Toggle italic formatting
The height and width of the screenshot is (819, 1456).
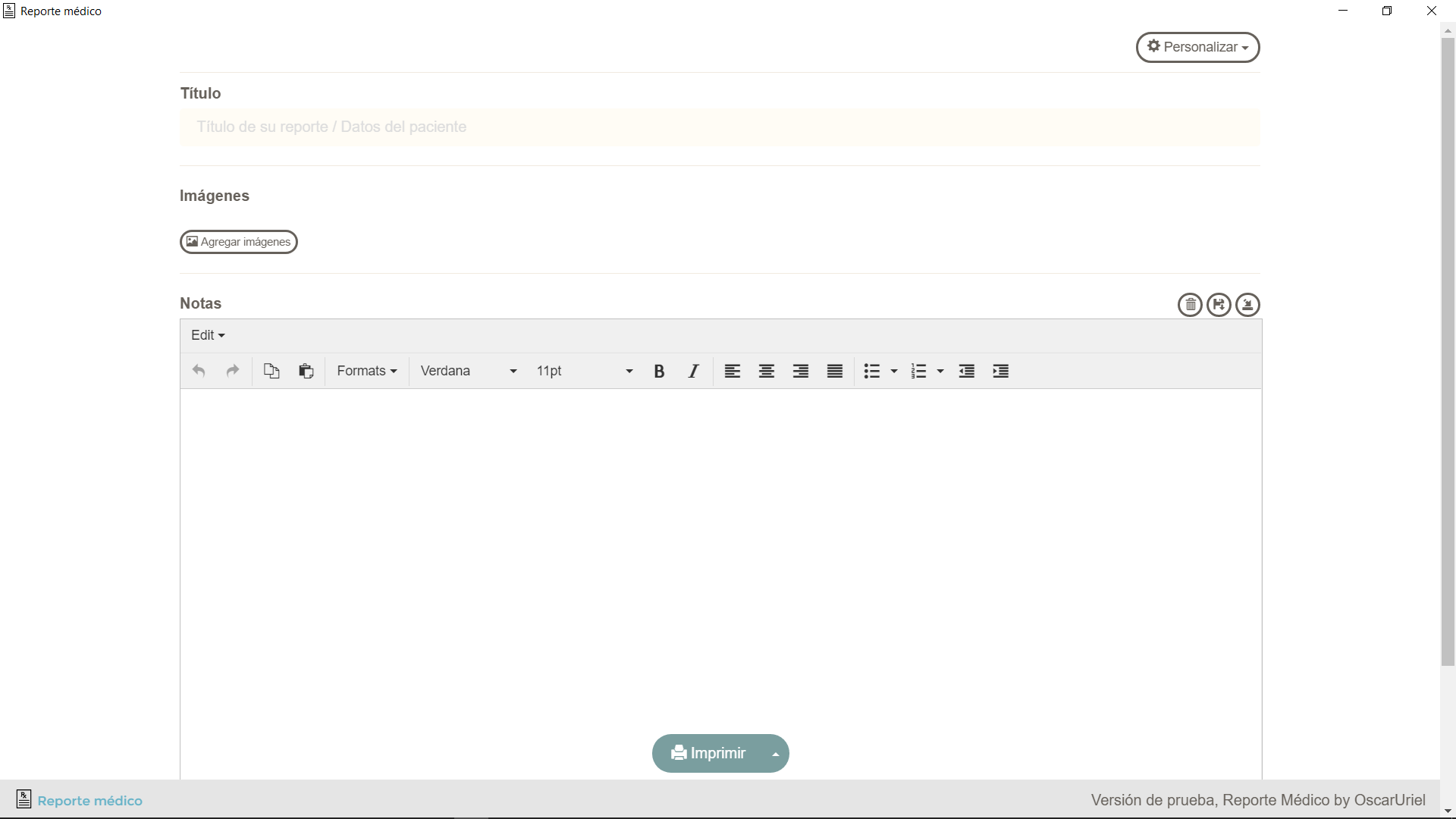tap(693, 371)
